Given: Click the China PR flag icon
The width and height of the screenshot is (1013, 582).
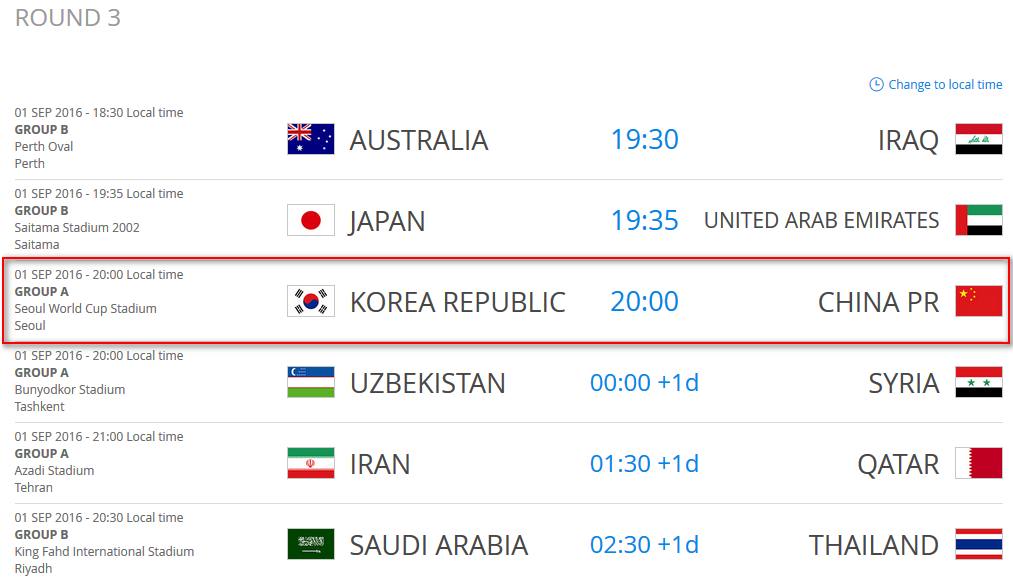Looking at the screenshot, I should click(978, 301).
